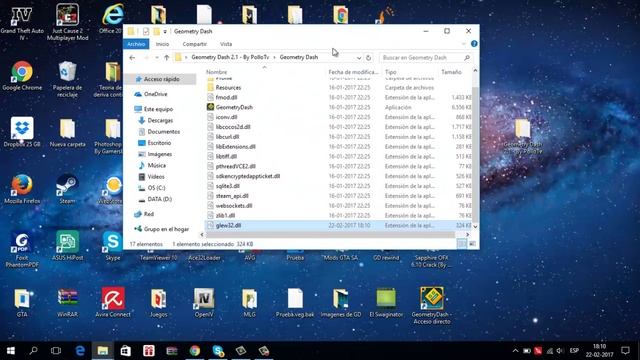Open Grand Theft Auto IV desktop icon
The height and width of the screenshot is (360, 640).
pos(22,22)
